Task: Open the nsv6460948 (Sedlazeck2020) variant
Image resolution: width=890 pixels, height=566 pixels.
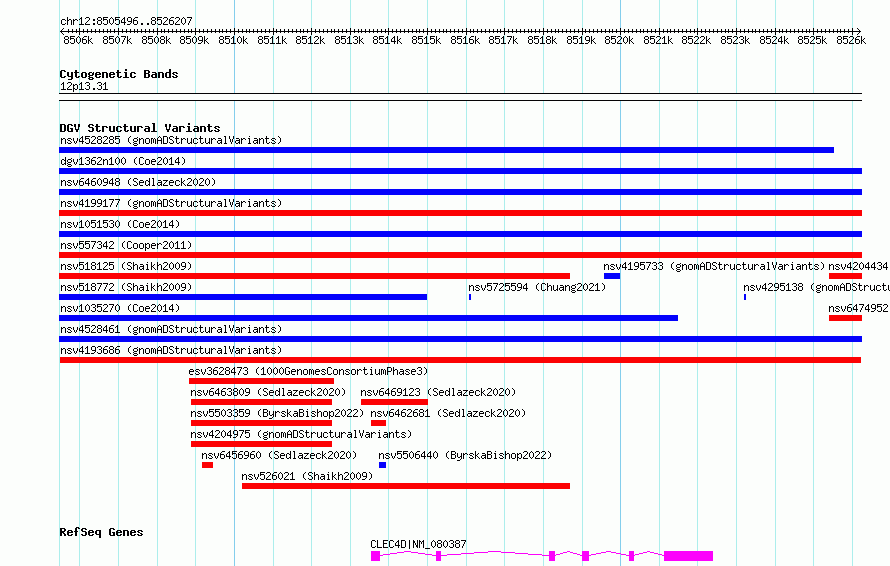Action: tap(138, 182)
